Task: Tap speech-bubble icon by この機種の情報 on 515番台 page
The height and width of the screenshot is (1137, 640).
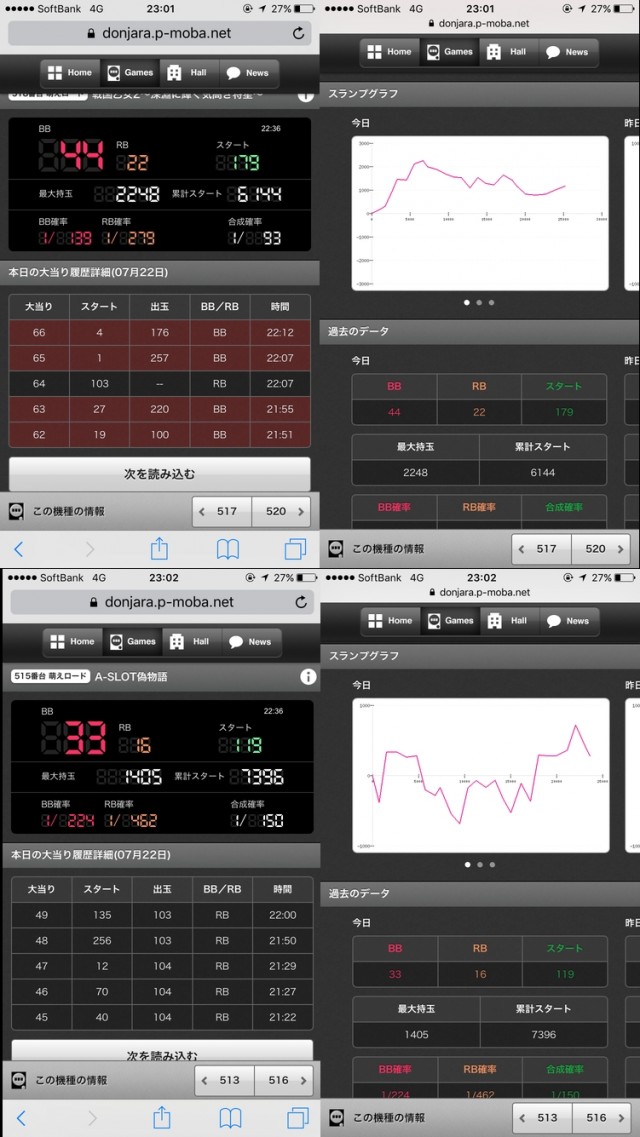Action: [18, 1080]
